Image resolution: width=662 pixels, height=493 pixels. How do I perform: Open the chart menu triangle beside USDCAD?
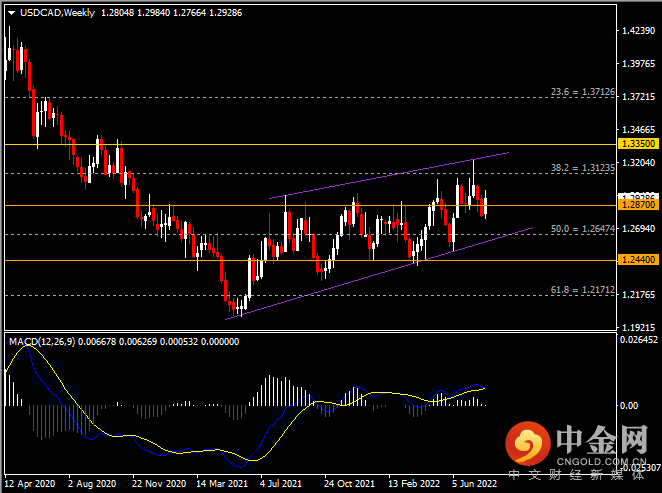[x=12, y=13]
